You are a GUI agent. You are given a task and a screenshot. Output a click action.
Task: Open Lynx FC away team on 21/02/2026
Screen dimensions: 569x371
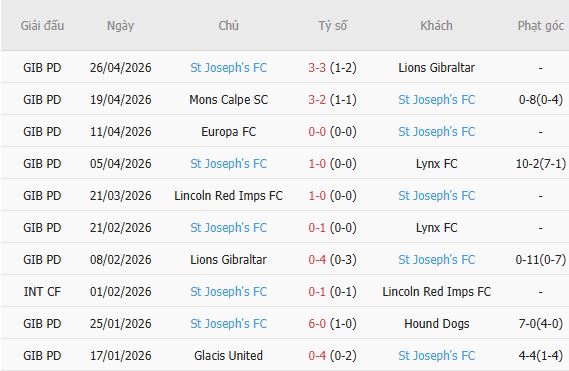point(437,228)
